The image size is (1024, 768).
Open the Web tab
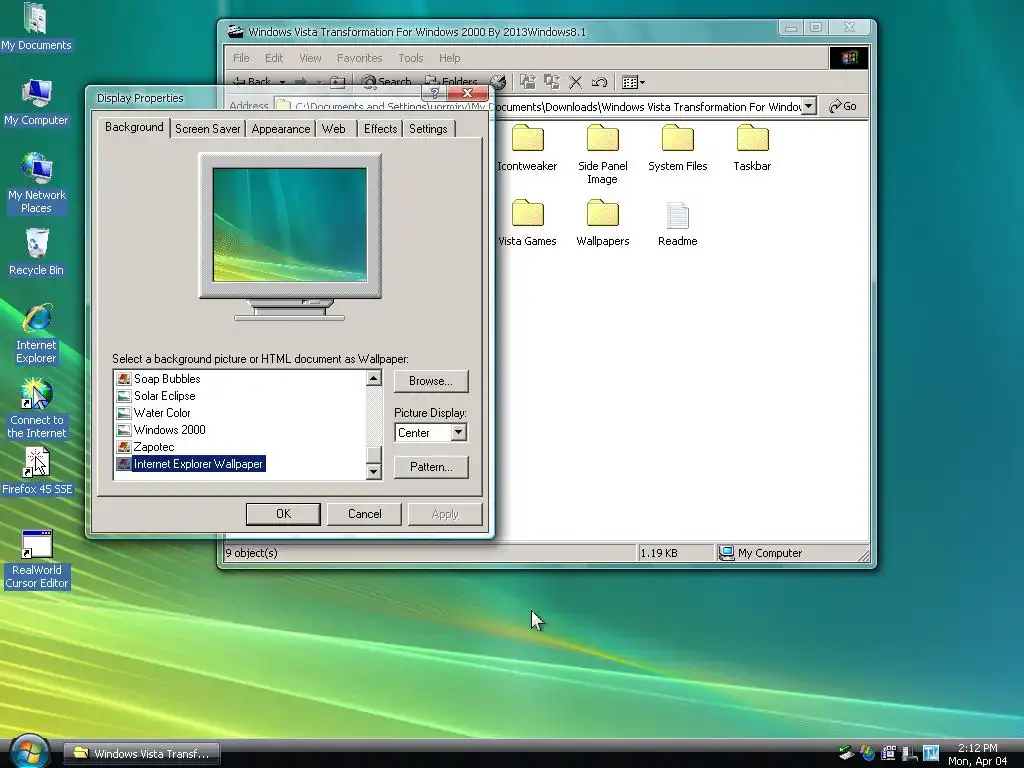(x=334, y=129)
